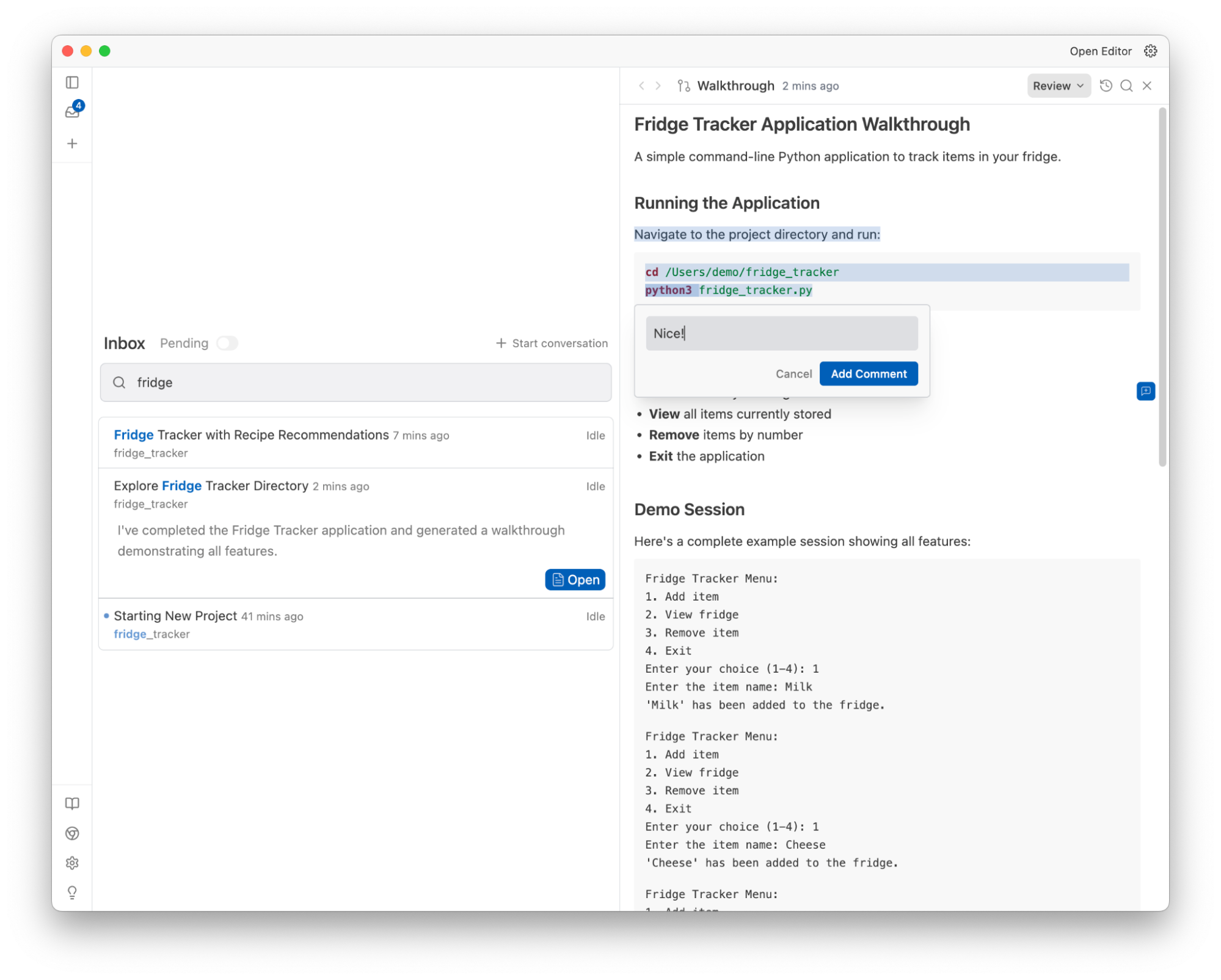Click the walkthrough vertical scrollbar
Image resolution: width=1221 pixels, height=980 pixels.
pyautogui.click(x=1162, y=287)
